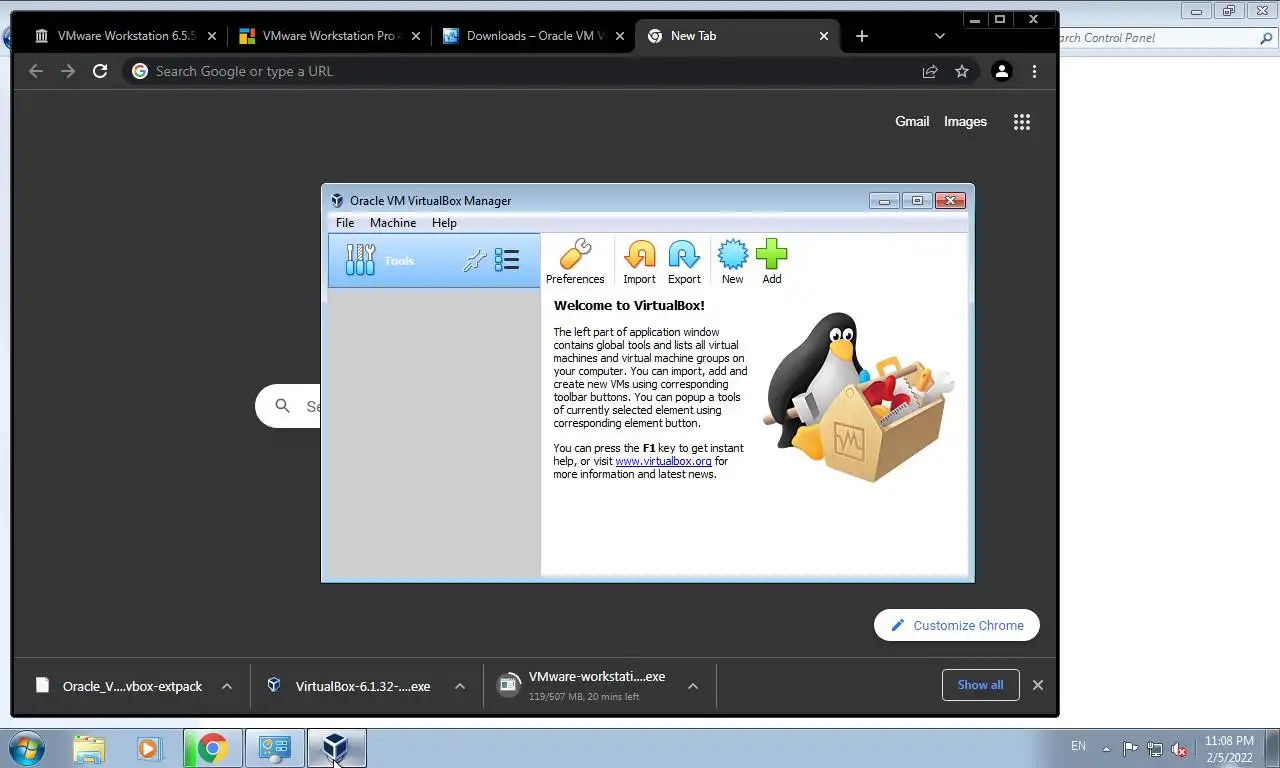Click Show all downloads button
Image resolution: width=1280 pixels, height=768 pixels.
point(980,685)
